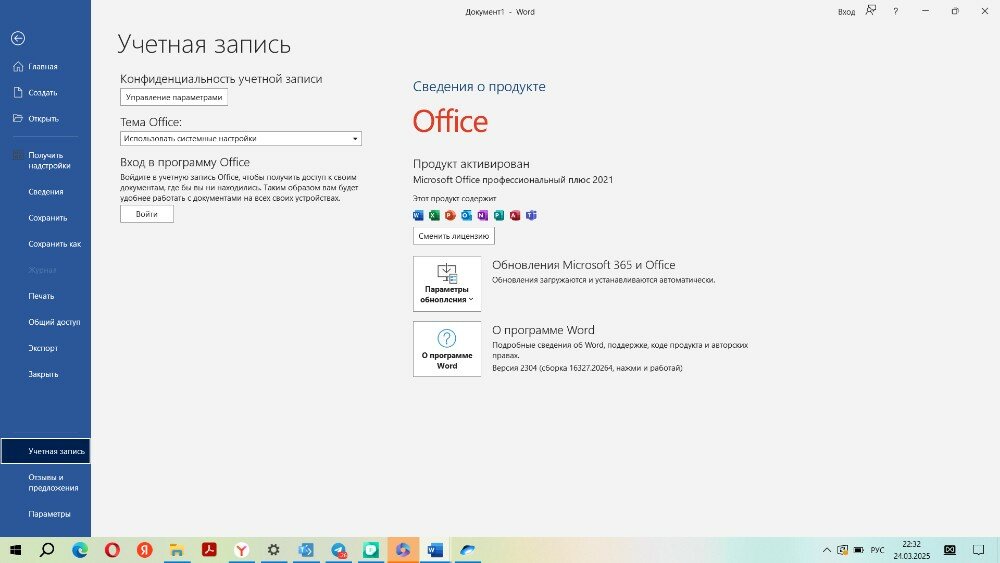Click the question mark help icon

[x=895, y=11]
